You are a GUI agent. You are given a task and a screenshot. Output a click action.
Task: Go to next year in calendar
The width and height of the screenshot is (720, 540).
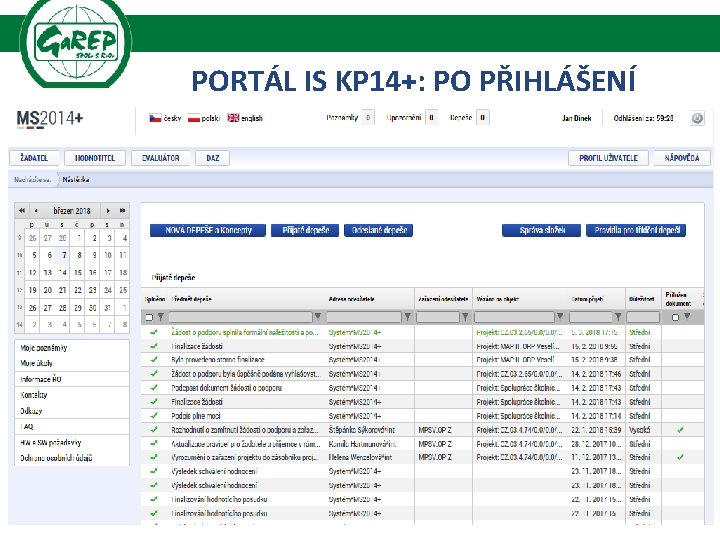(122, 211)
